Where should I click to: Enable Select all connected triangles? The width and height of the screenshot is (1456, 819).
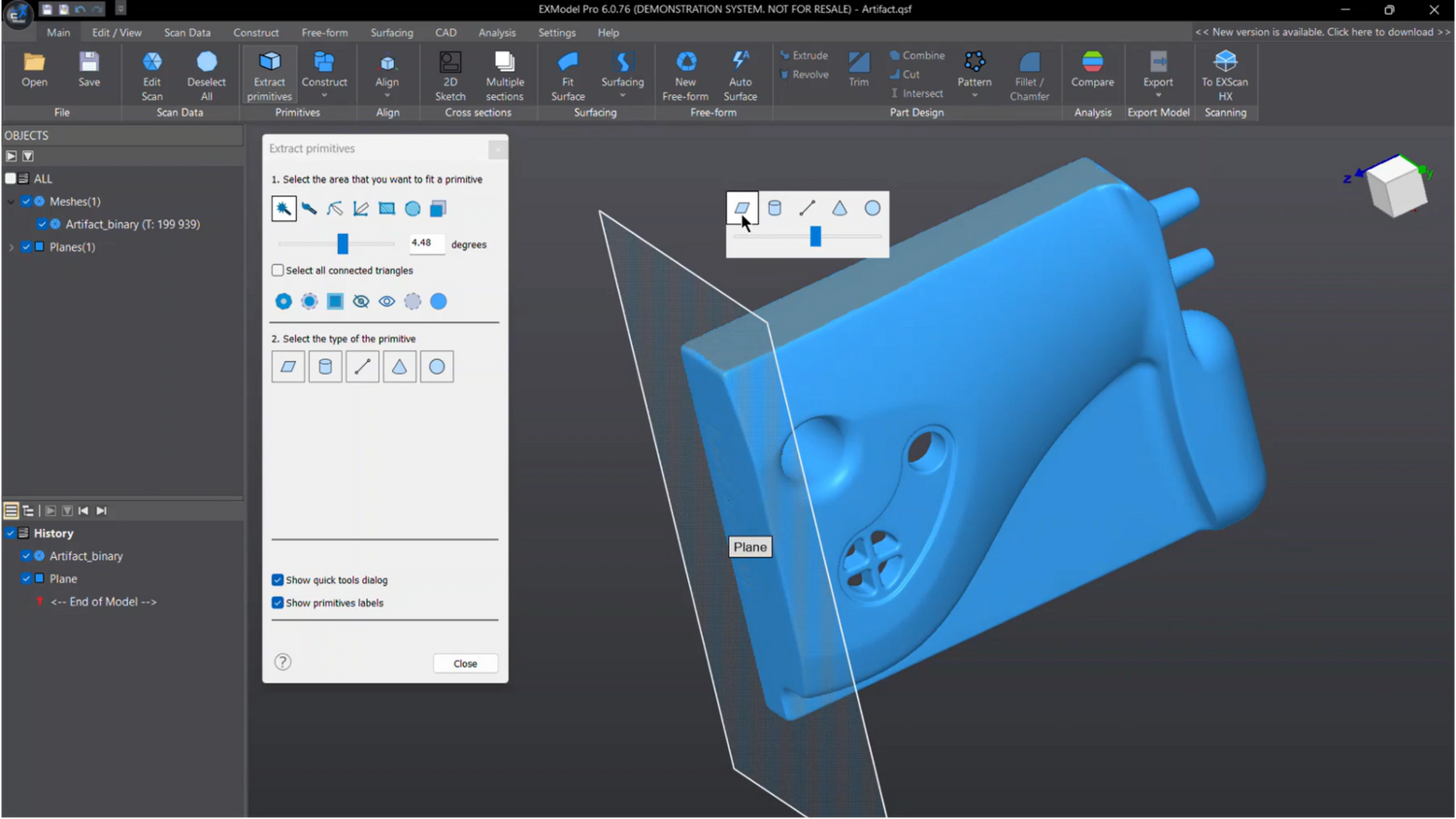point(279,271)
